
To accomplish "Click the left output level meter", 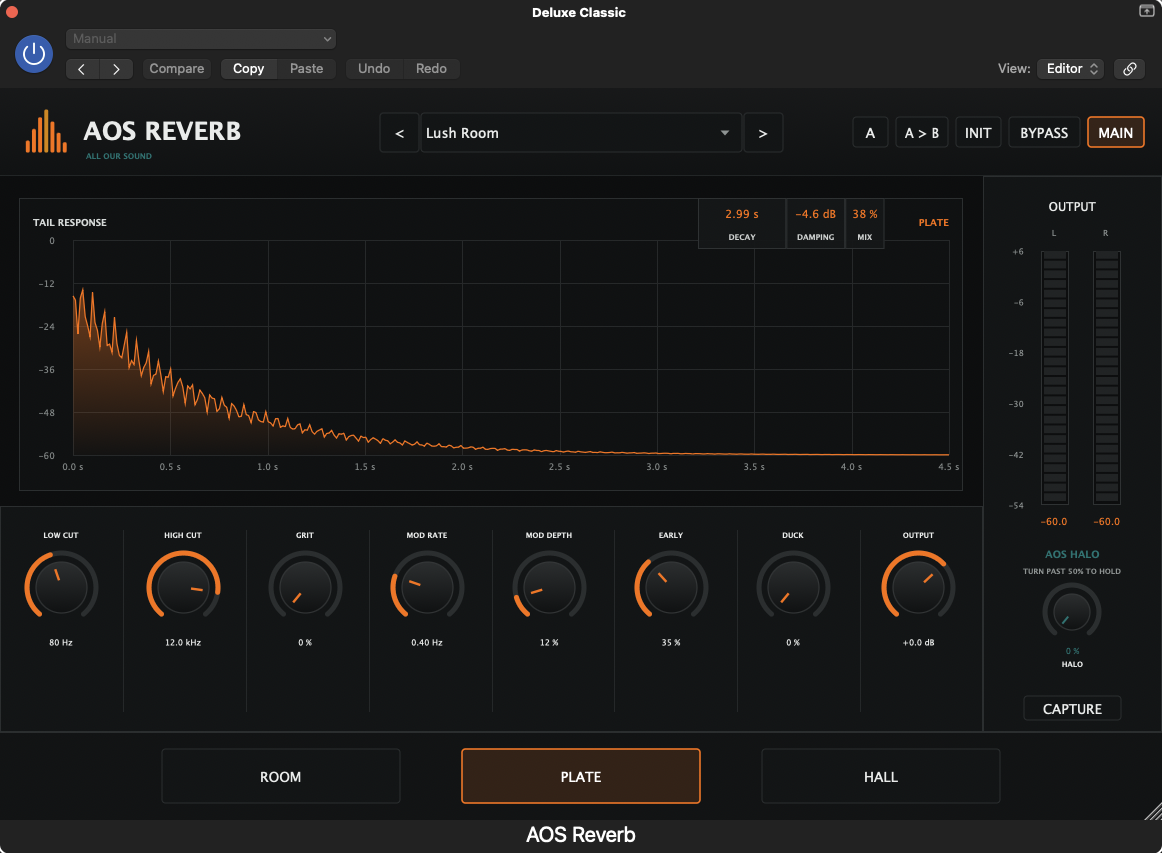I will coord(1055,378).
